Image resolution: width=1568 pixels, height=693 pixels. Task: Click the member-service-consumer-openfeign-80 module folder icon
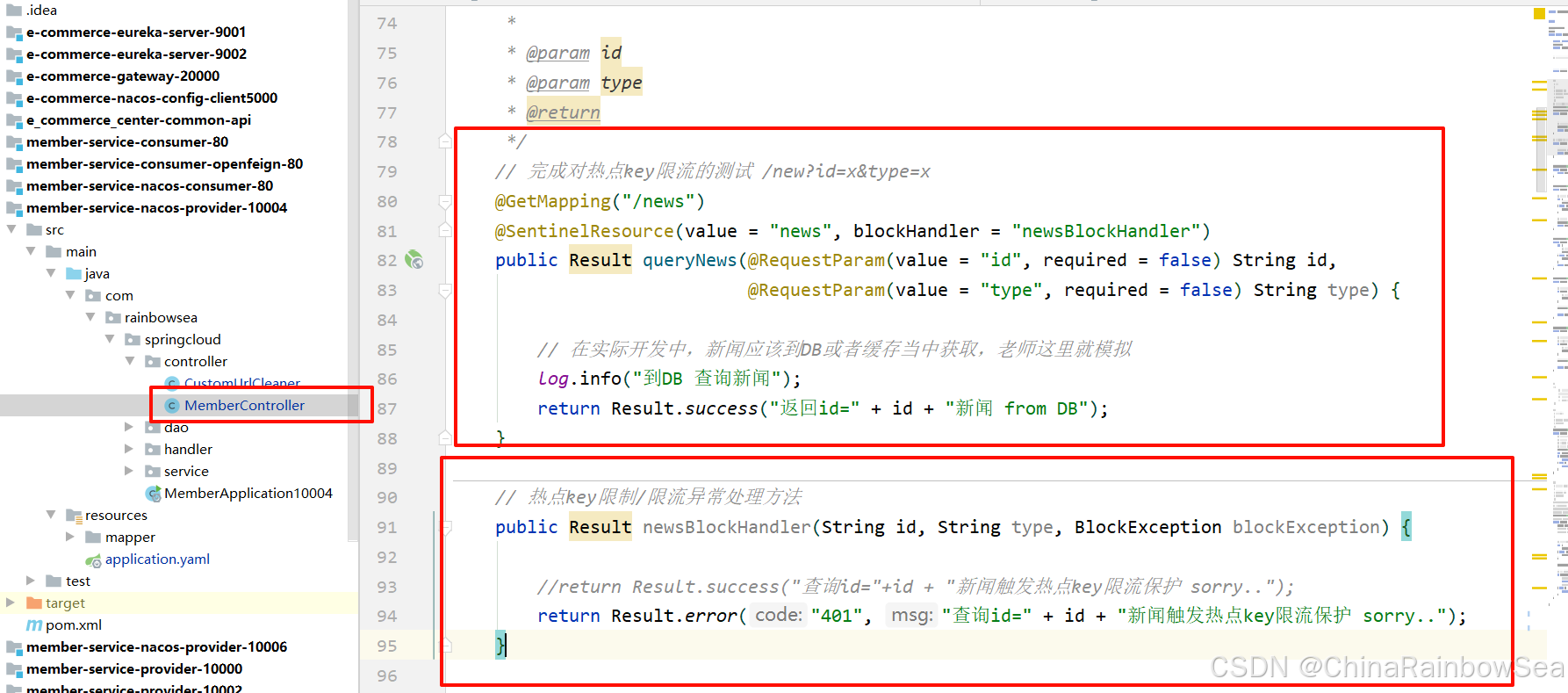14,164
